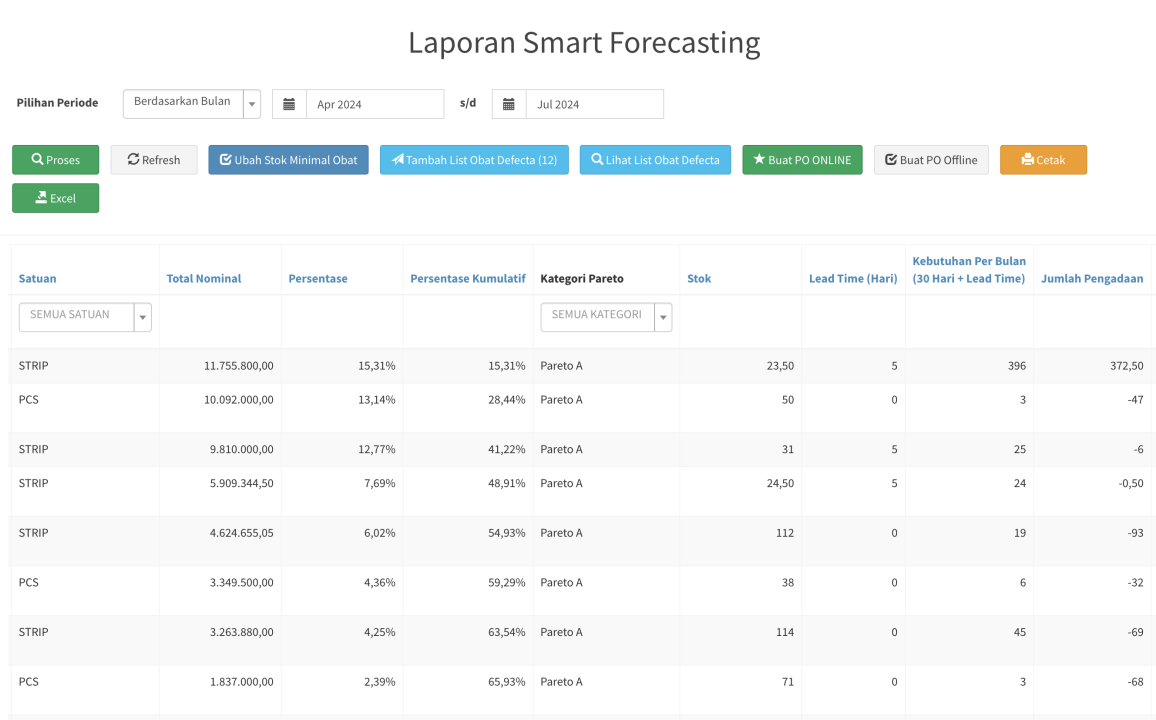Sort by Lead Time (Hari) header

(853, 278)
